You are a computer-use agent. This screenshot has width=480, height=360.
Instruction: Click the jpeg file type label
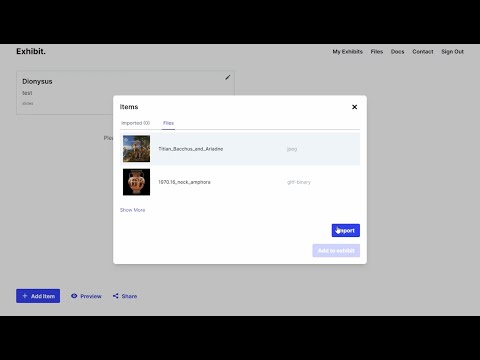tap(292, 149)
